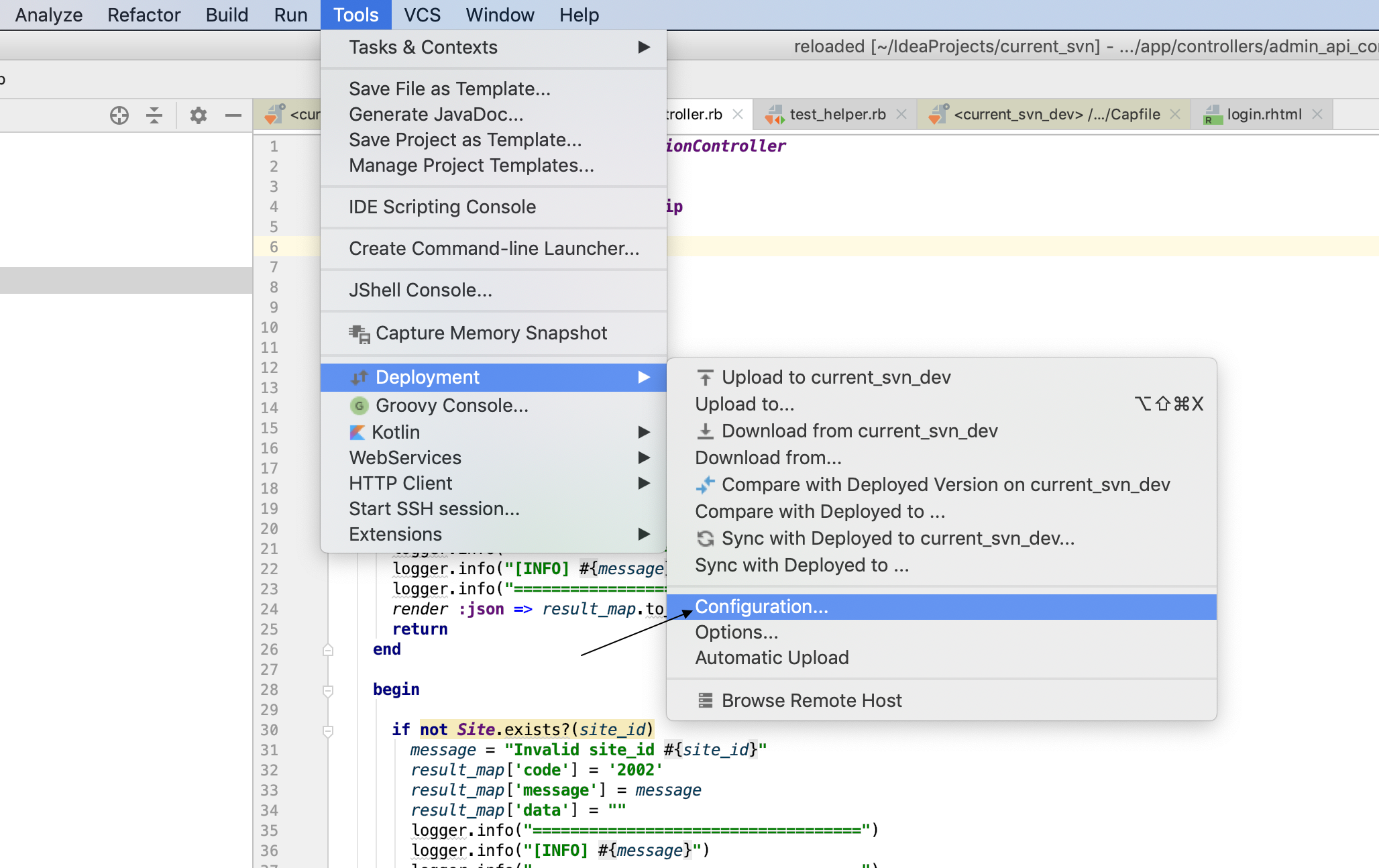Choose Download from... menu item
Image resolution: width=1379 pixels, height=868 pixels.
point(942,458)
